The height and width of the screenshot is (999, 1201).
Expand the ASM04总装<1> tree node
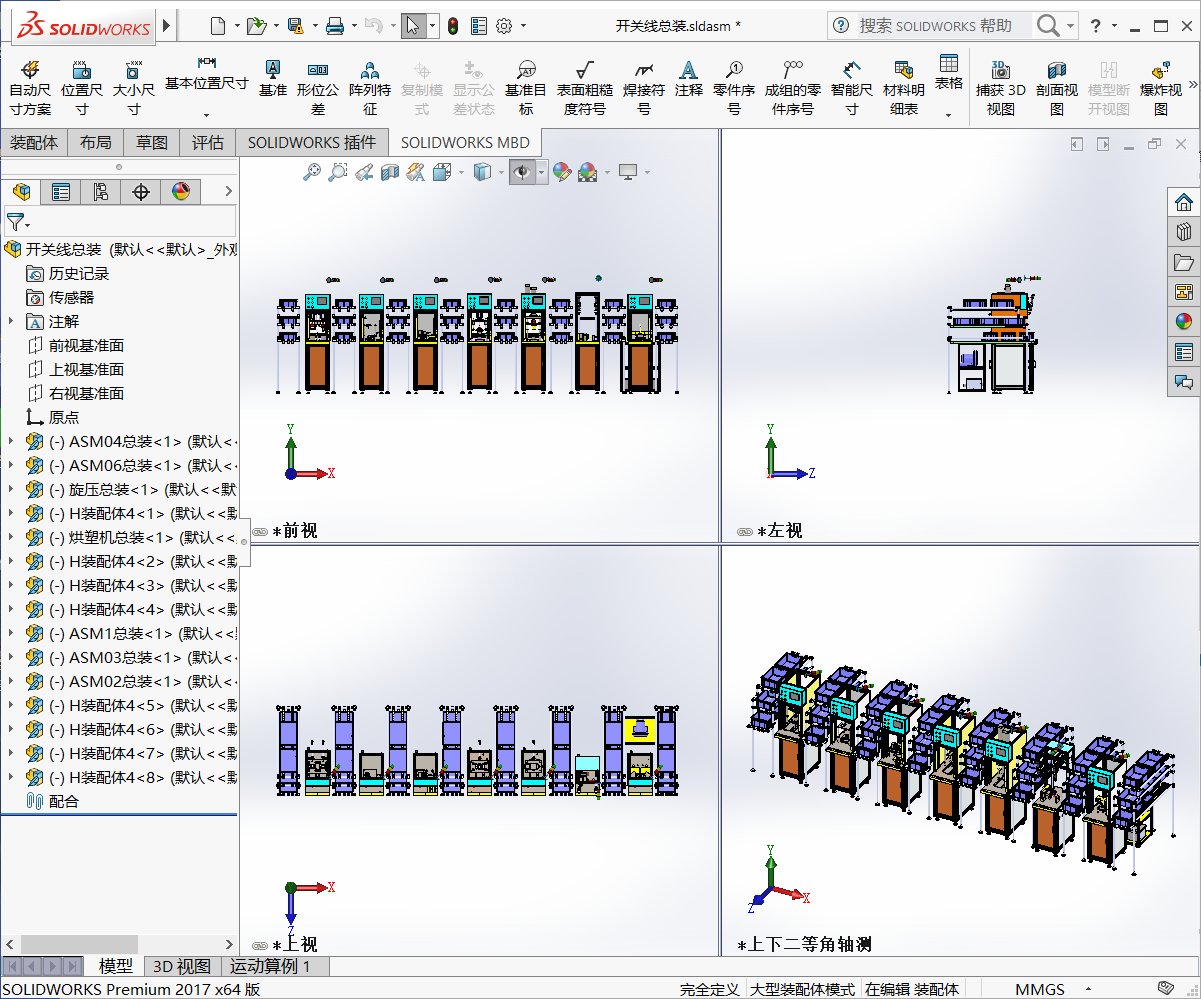point(11,441)
